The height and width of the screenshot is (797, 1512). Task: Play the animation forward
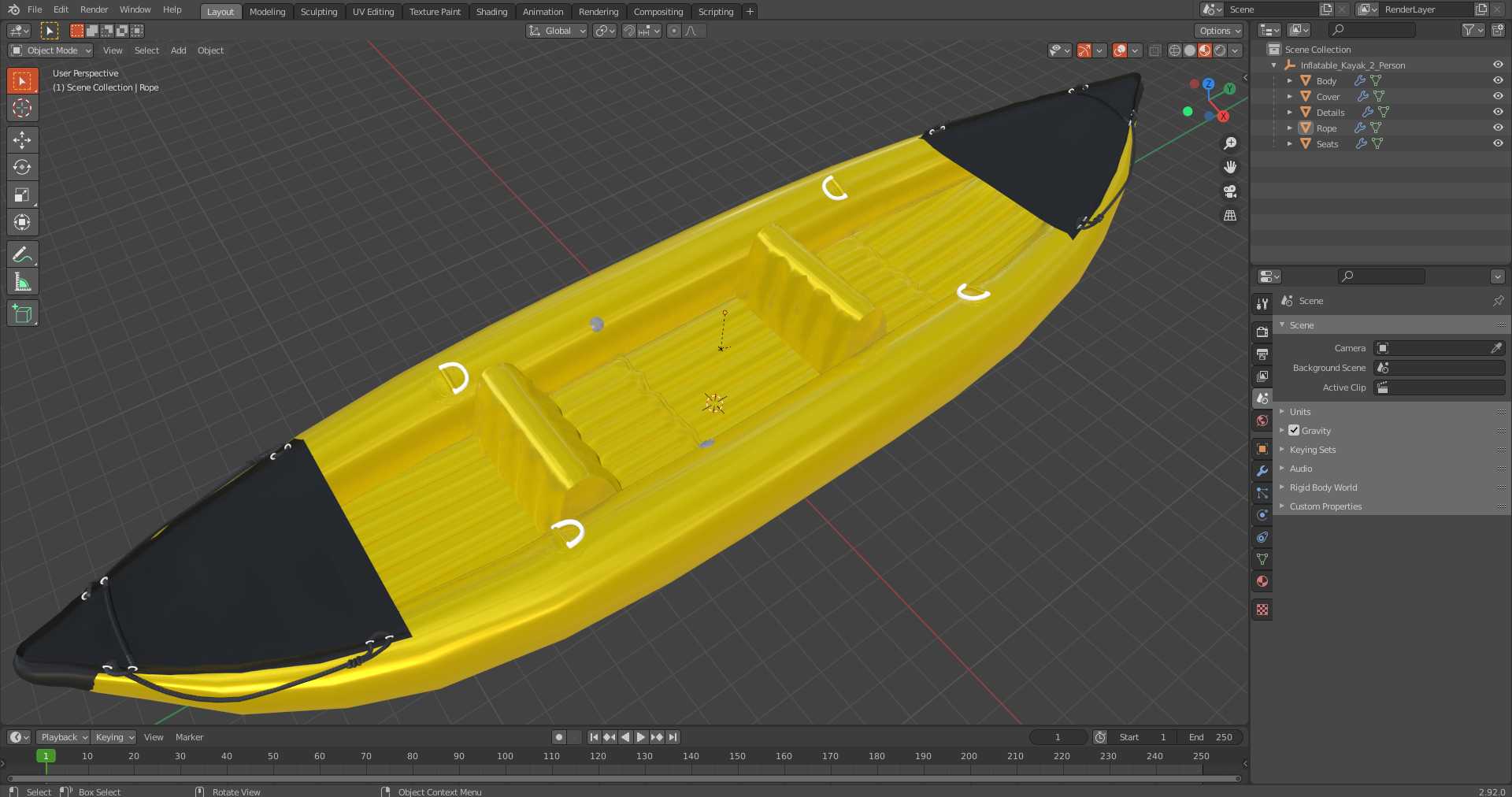tap(641, 737)
